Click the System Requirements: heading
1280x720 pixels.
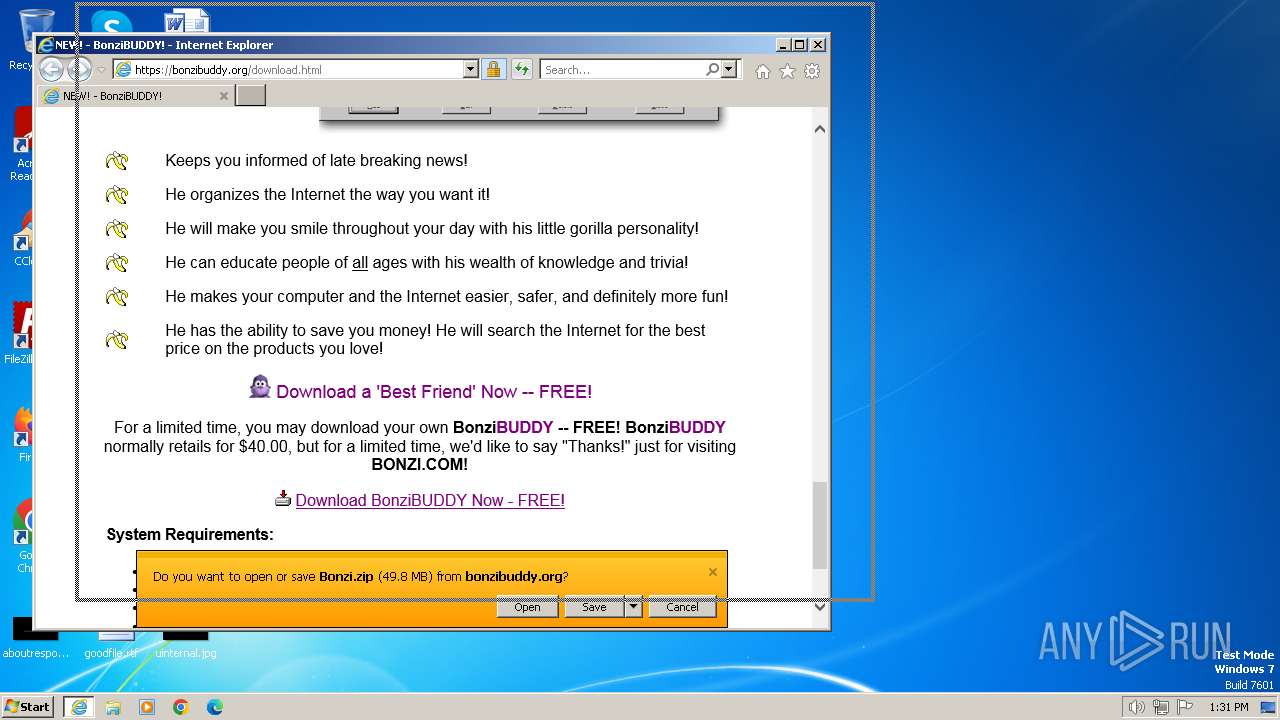(x=190, y=535)
